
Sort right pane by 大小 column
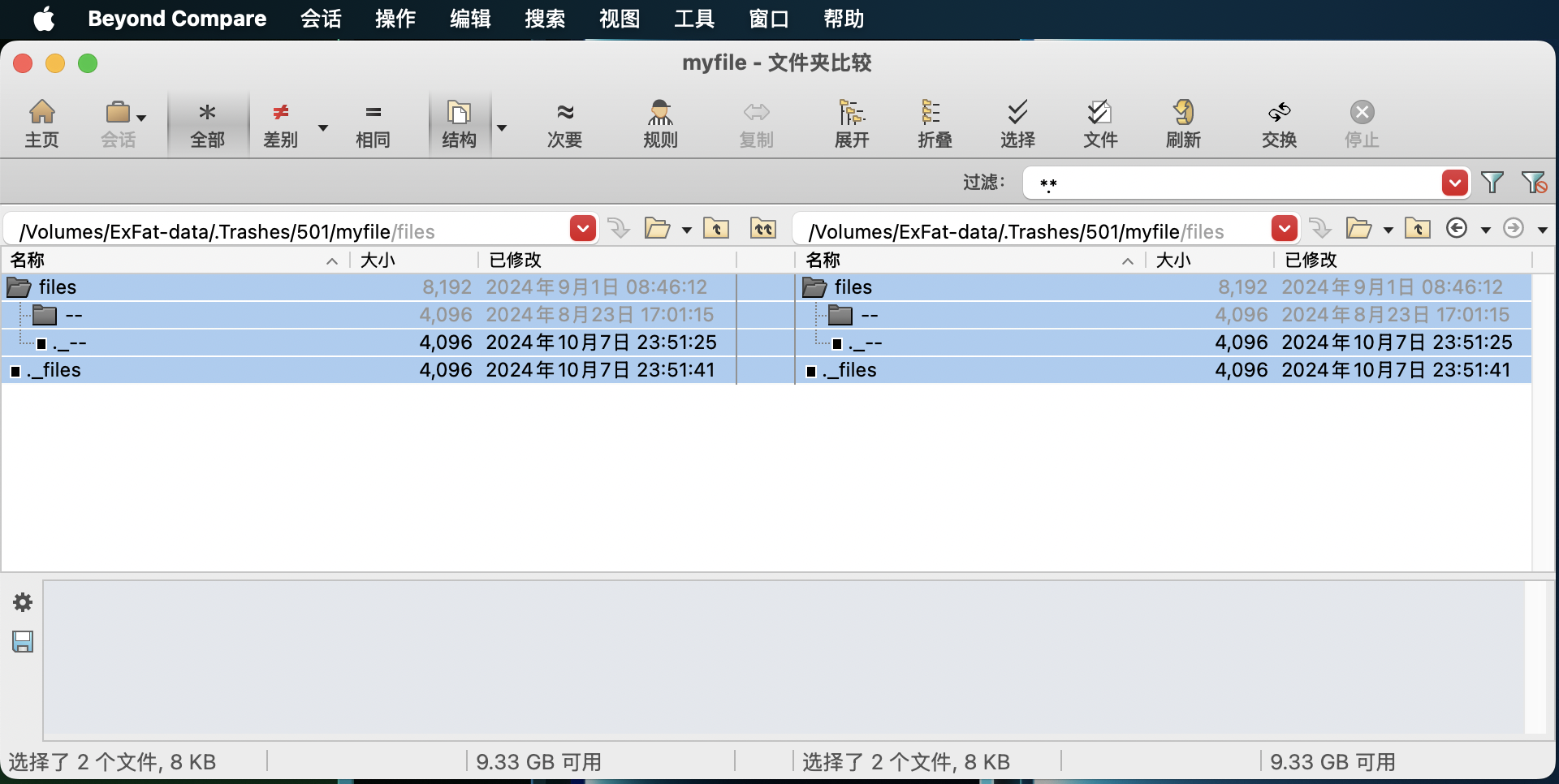[x=1210, y=260]
